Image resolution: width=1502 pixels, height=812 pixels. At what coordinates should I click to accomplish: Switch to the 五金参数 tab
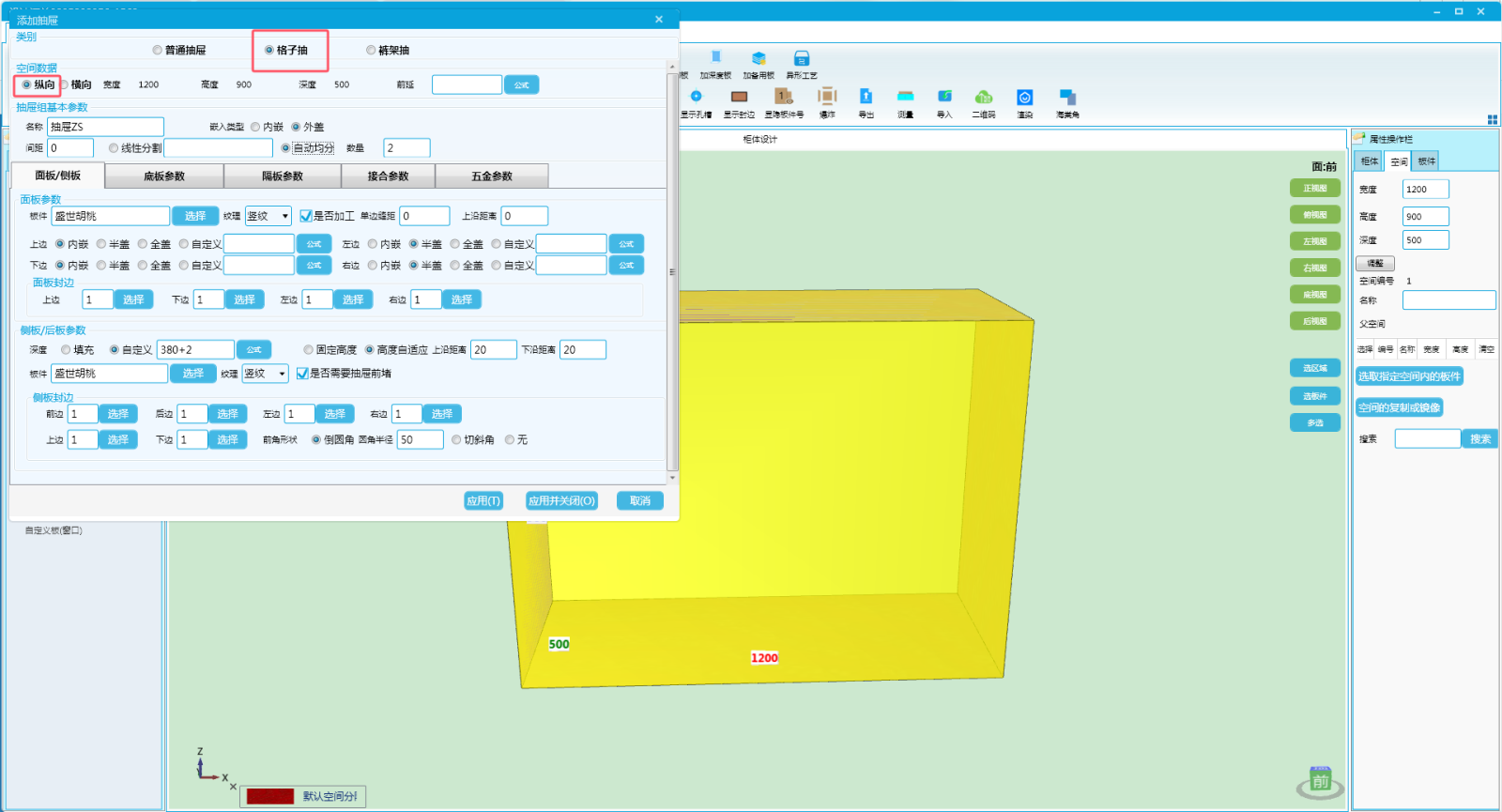pos(492,176)
